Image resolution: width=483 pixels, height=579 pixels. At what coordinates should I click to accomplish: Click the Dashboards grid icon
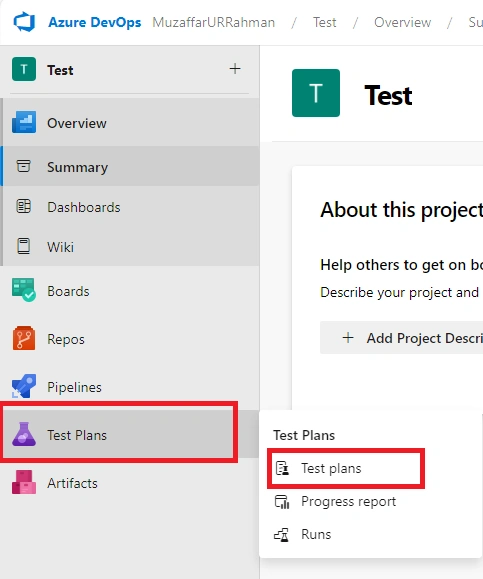coord(24,206)
